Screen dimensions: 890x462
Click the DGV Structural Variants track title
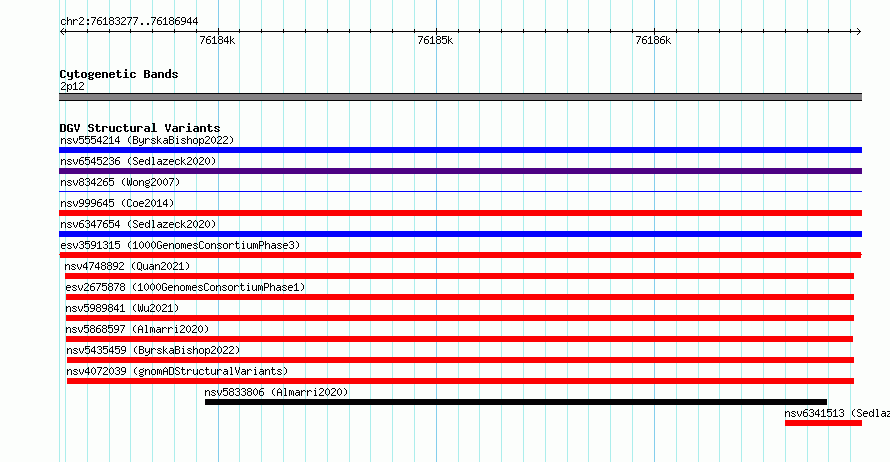pos(140,128)
